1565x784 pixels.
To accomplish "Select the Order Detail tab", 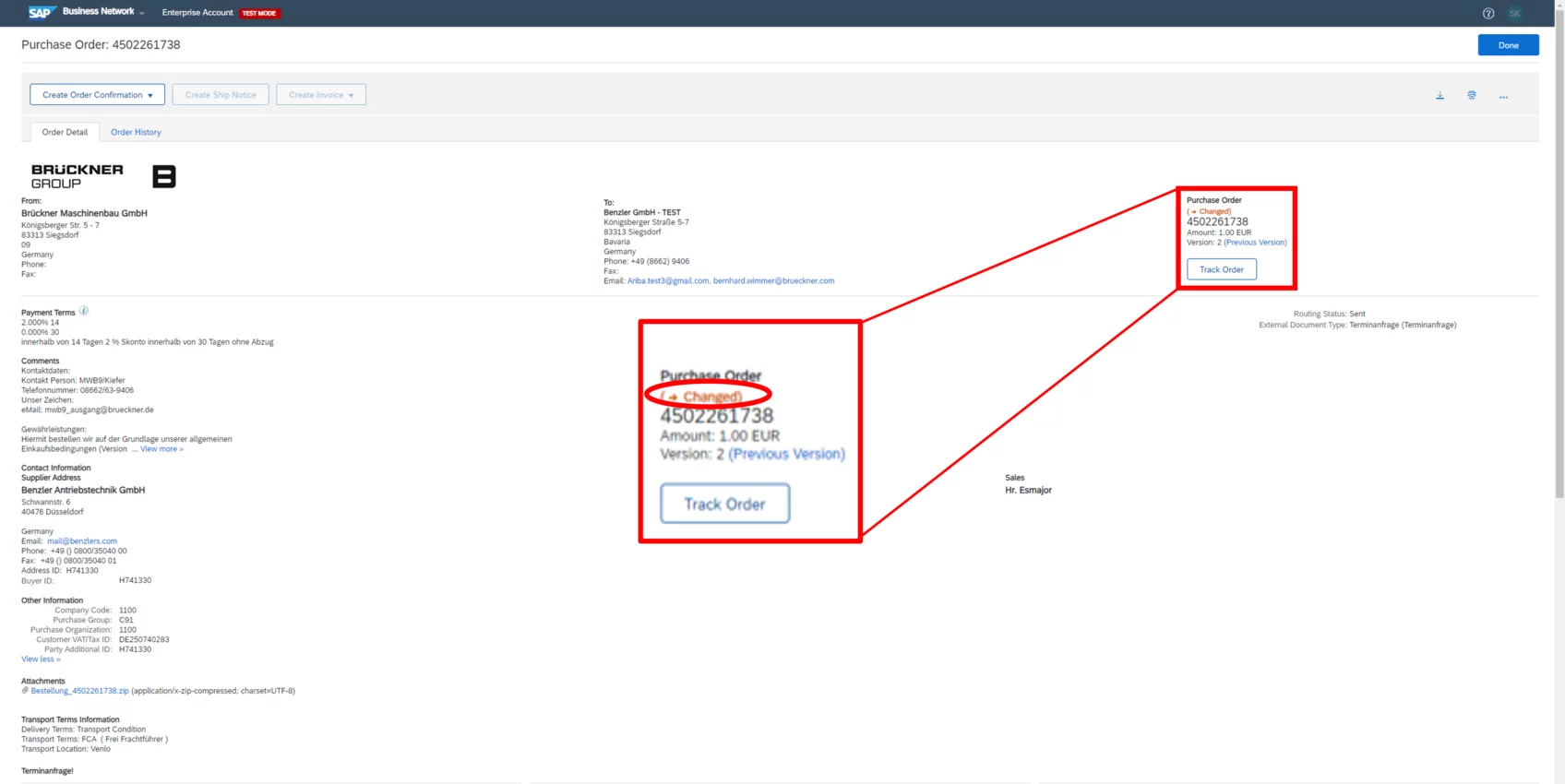I will (65, 132).
